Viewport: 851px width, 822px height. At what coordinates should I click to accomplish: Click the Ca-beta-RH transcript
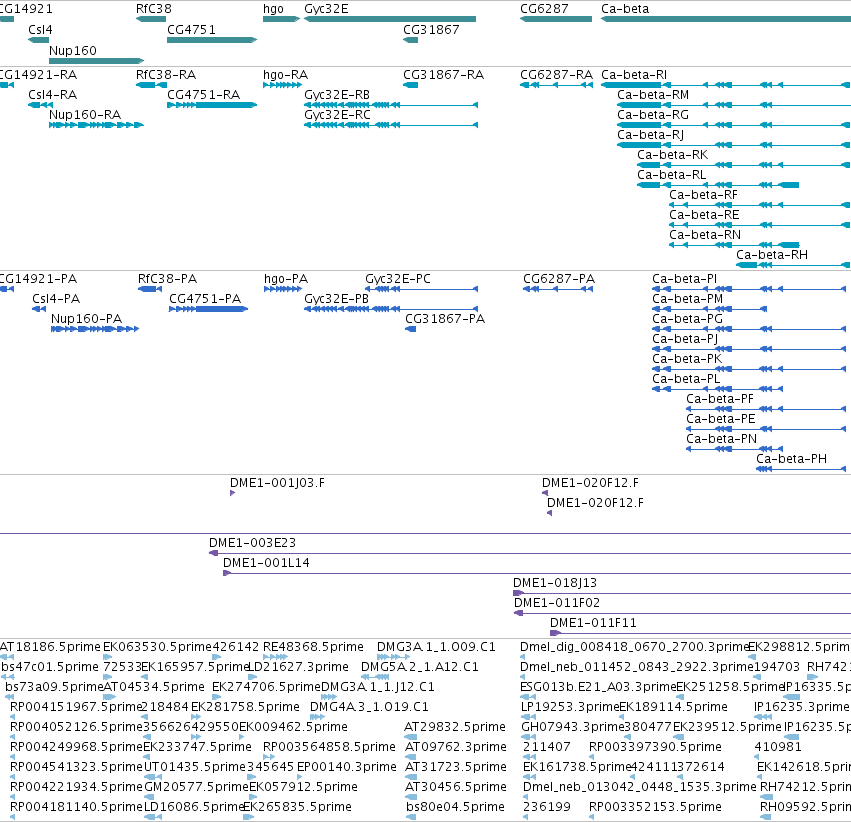793,265
